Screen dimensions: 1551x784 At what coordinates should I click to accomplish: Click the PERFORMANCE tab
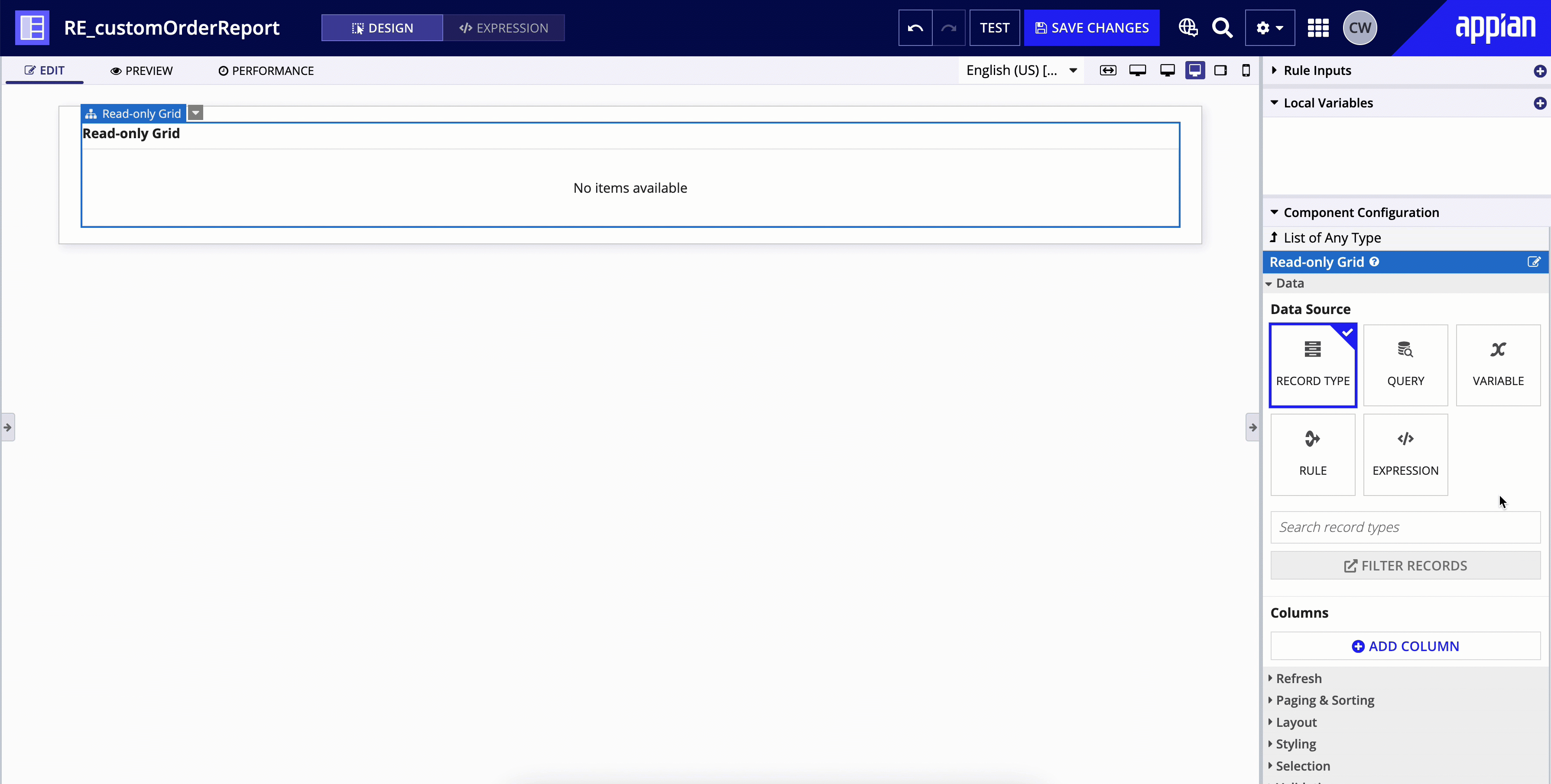(266, 70)
